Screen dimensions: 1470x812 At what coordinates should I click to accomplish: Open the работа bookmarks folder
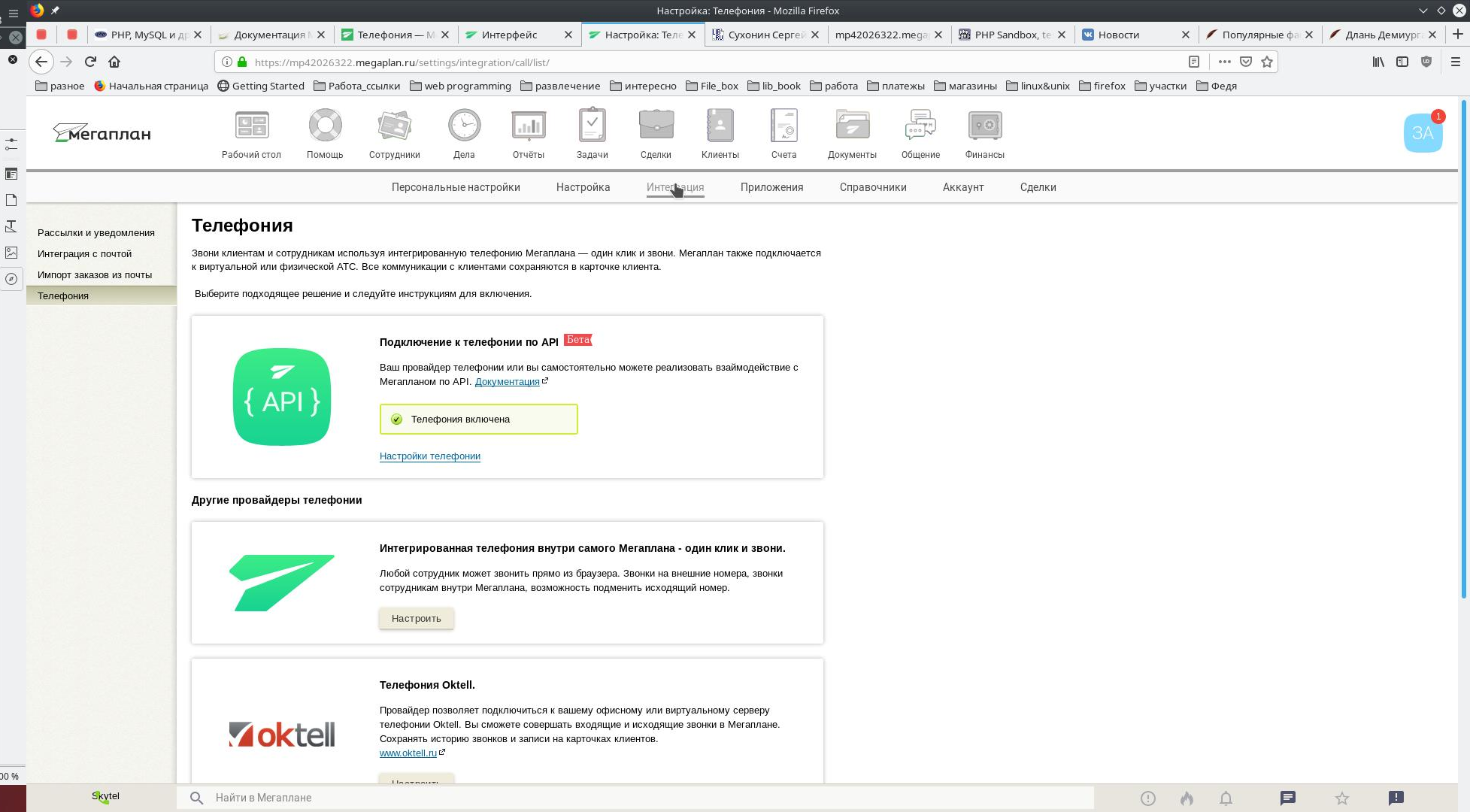(x=834, y=86)
